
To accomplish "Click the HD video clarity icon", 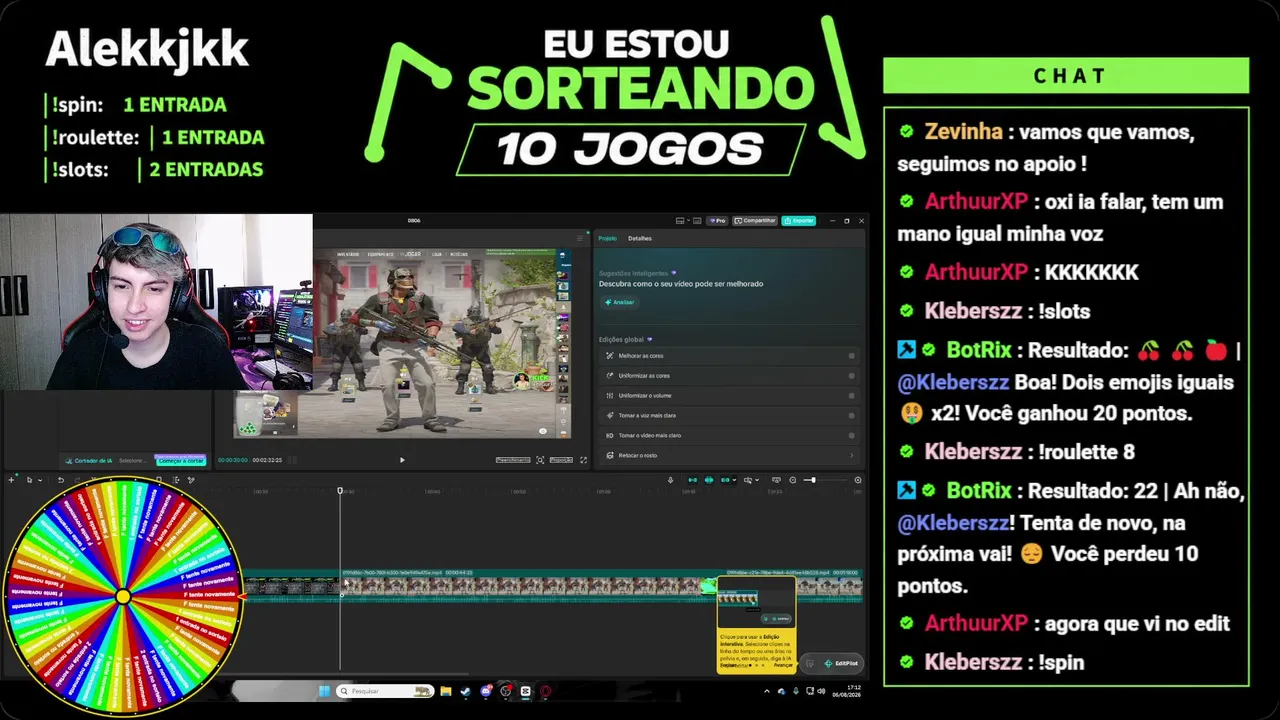I will [609, 435].
